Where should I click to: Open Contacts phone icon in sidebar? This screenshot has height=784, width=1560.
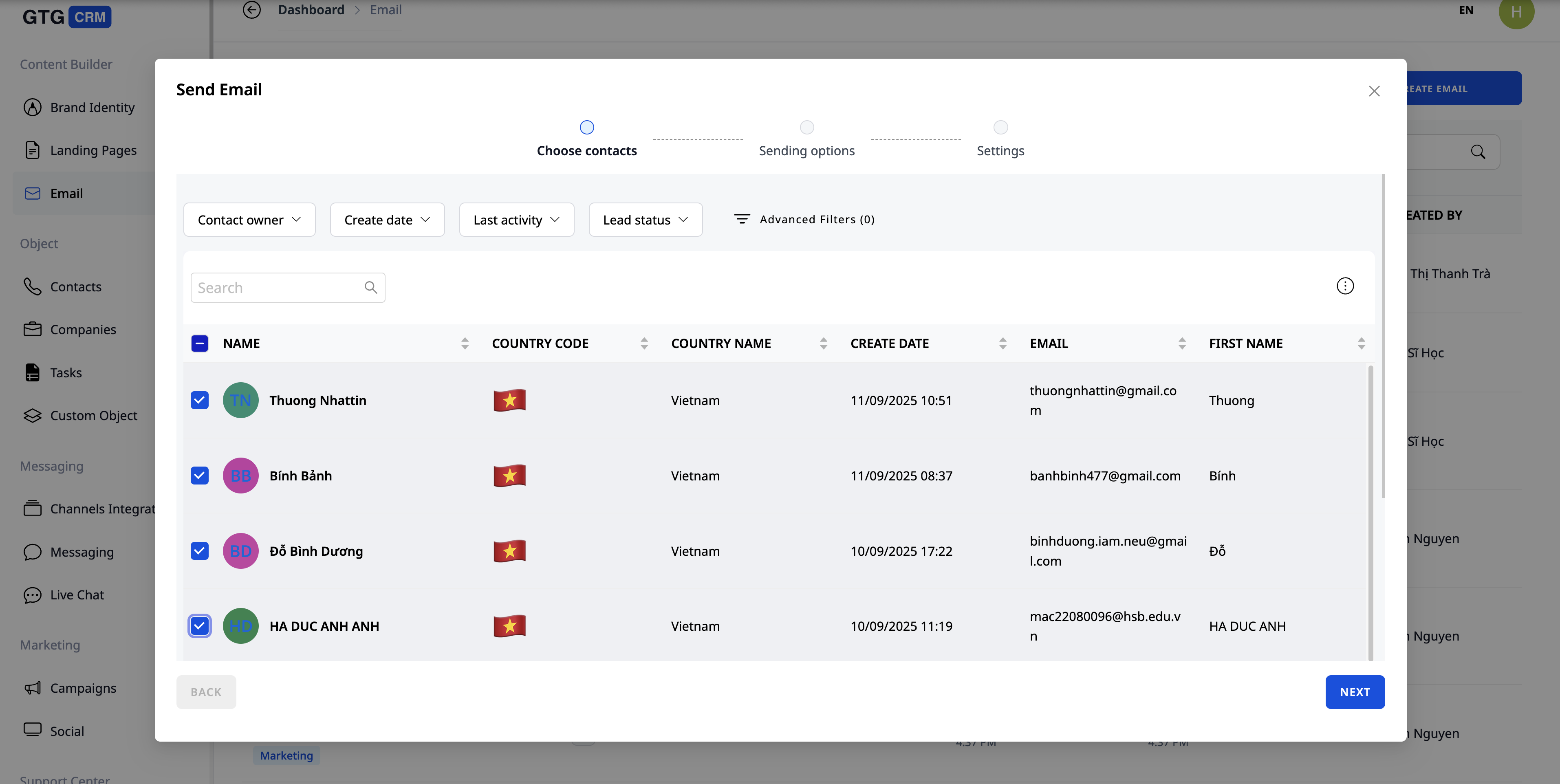32,286
